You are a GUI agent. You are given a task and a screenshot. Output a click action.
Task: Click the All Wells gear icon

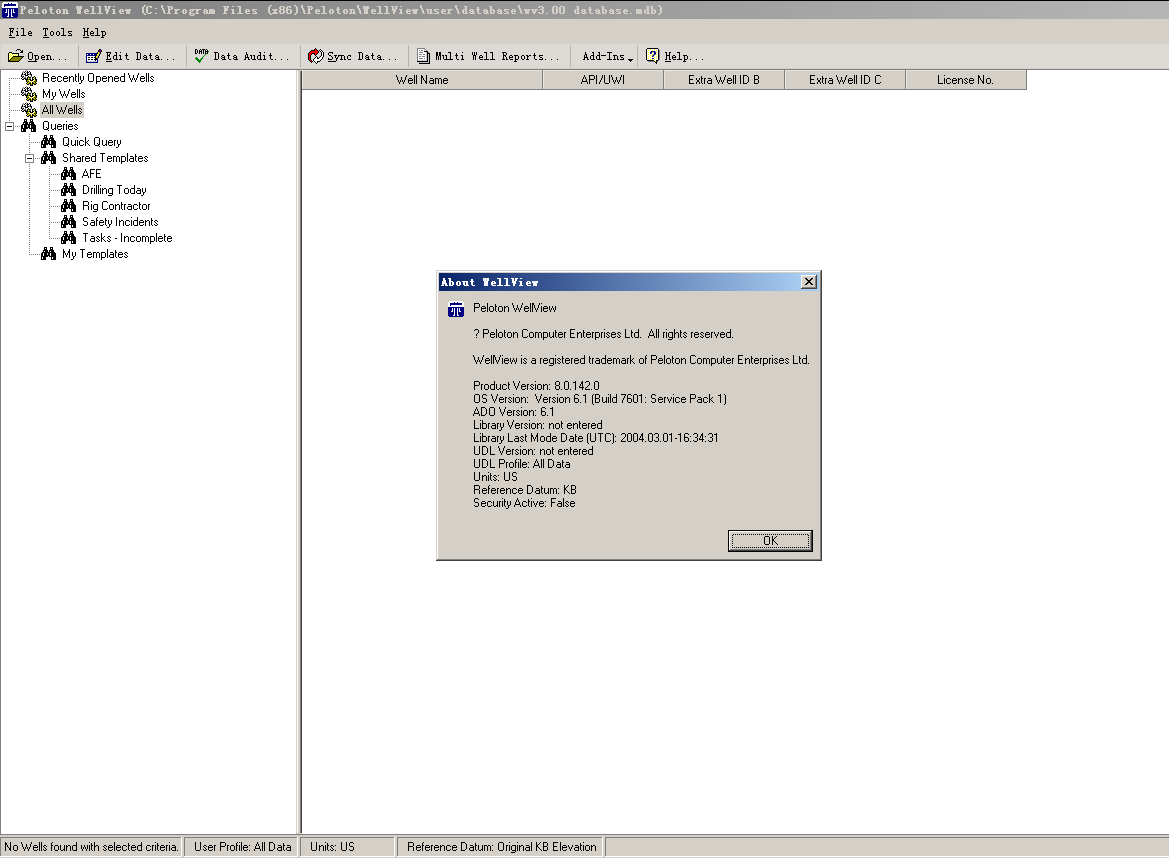click(x=29, y=110)
